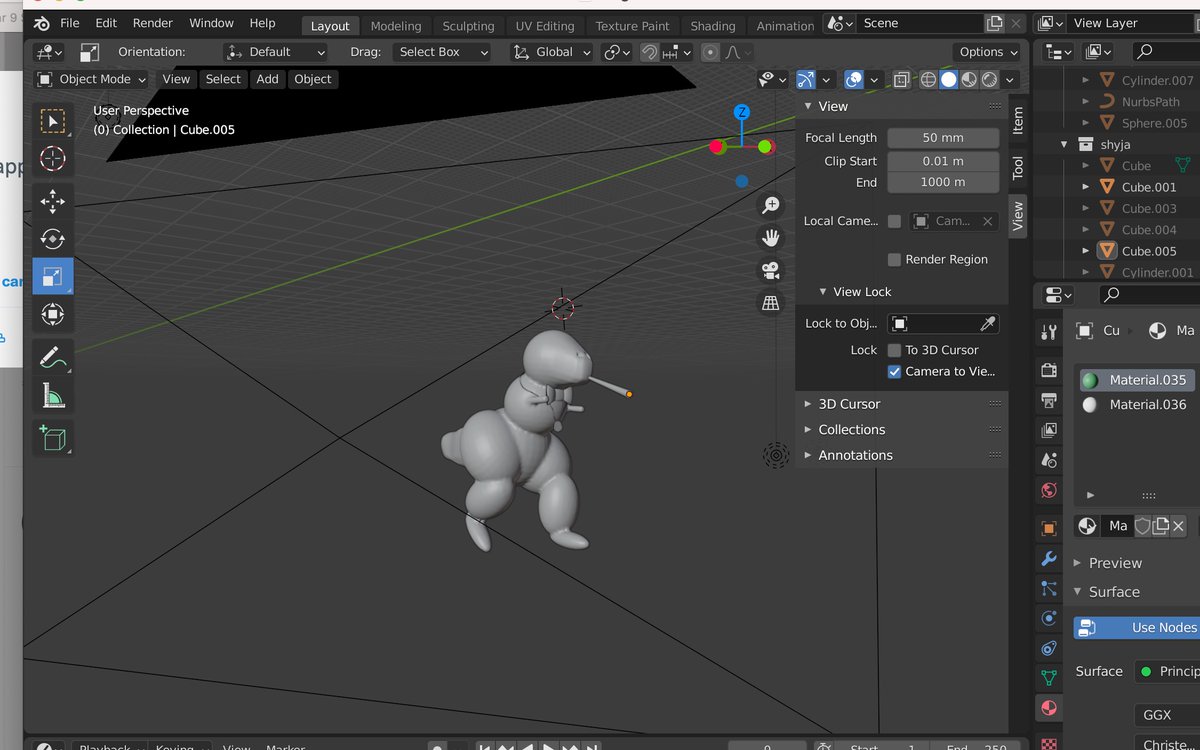Select the Annotate tool
The width and height of the screenshot is (1200, 750).
pyautogui.click(x=52, y=357)
